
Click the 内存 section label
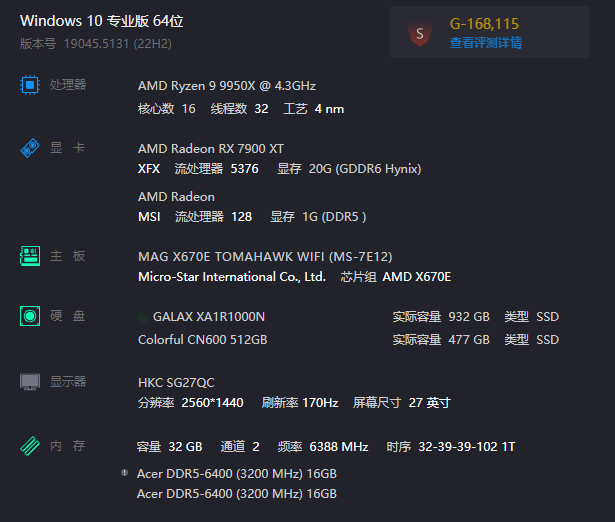(x=68, y=446)
